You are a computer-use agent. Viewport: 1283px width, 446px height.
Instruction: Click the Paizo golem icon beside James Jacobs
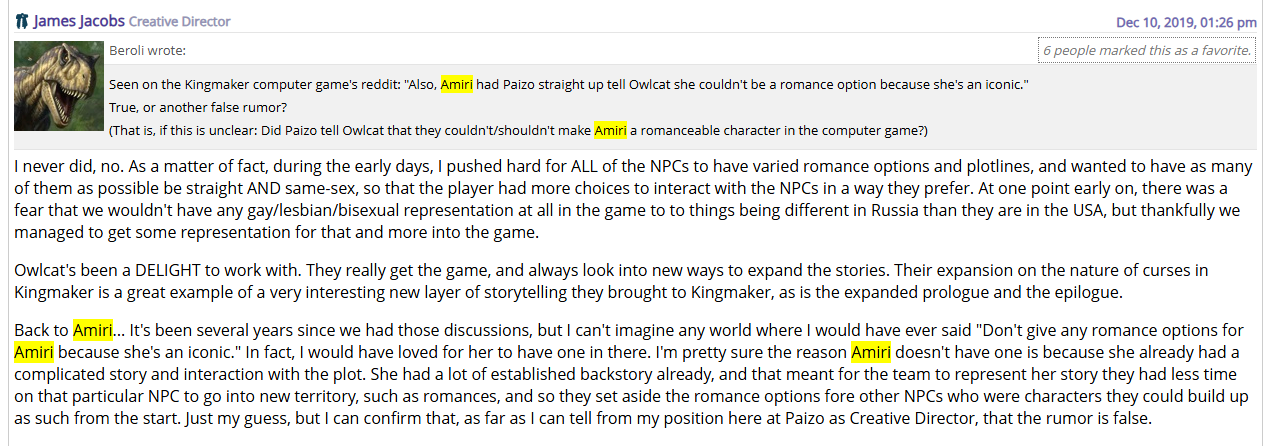[22, 21]
